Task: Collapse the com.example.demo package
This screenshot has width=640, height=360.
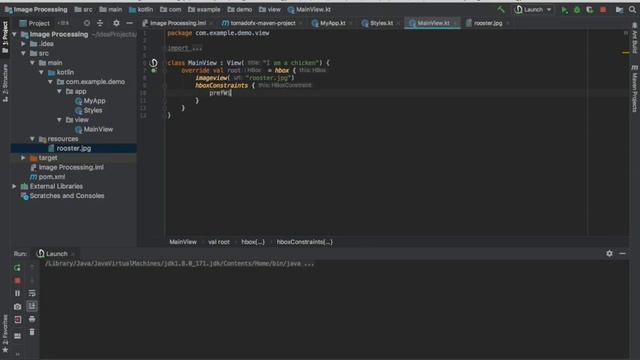Action: [51, 82]
